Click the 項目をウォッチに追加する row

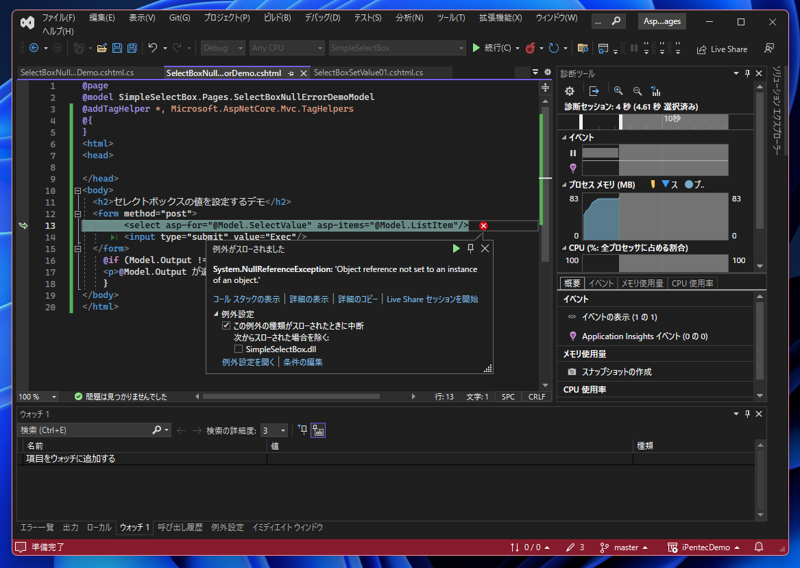point(386,458)
